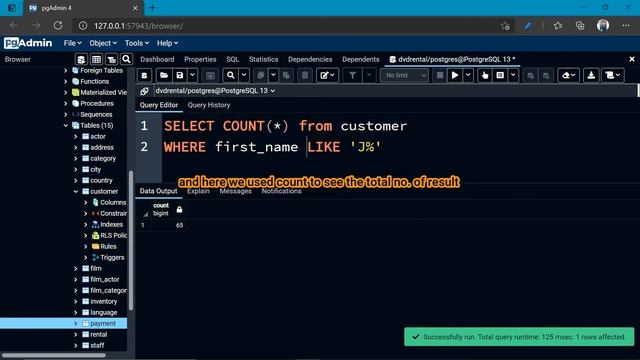
Task: Select the rental table in tree
Action: 98,334
